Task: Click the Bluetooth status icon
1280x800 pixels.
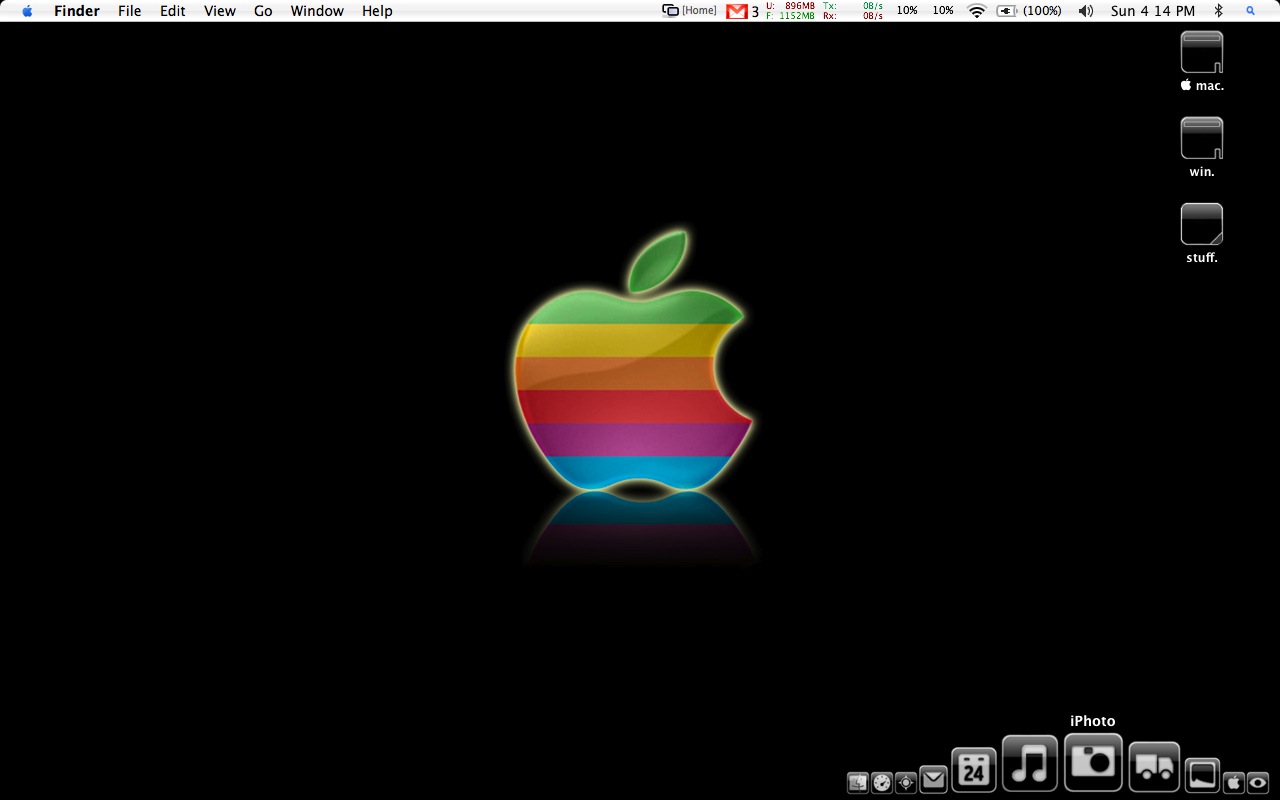Action: tap(1218, 11)
